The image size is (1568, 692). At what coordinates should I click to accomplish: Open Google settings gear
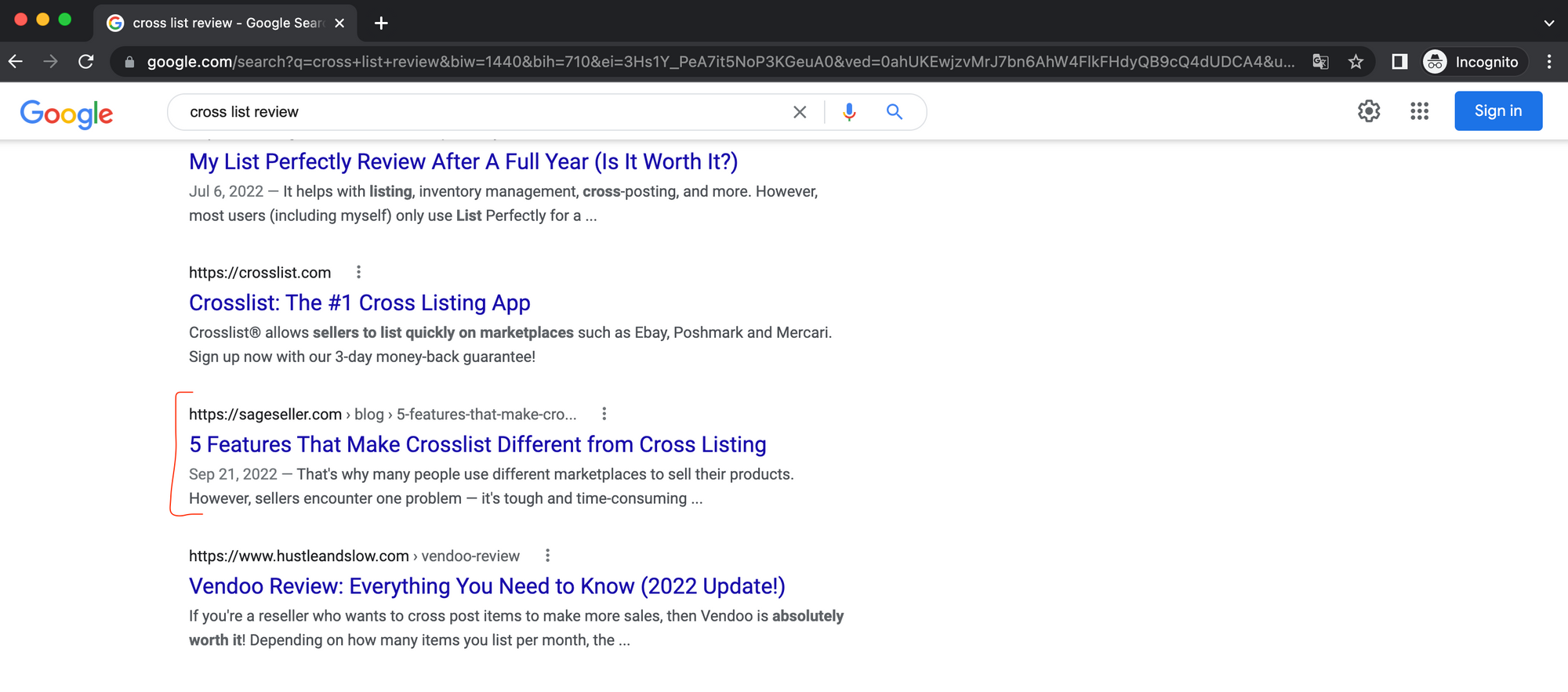1369,111
